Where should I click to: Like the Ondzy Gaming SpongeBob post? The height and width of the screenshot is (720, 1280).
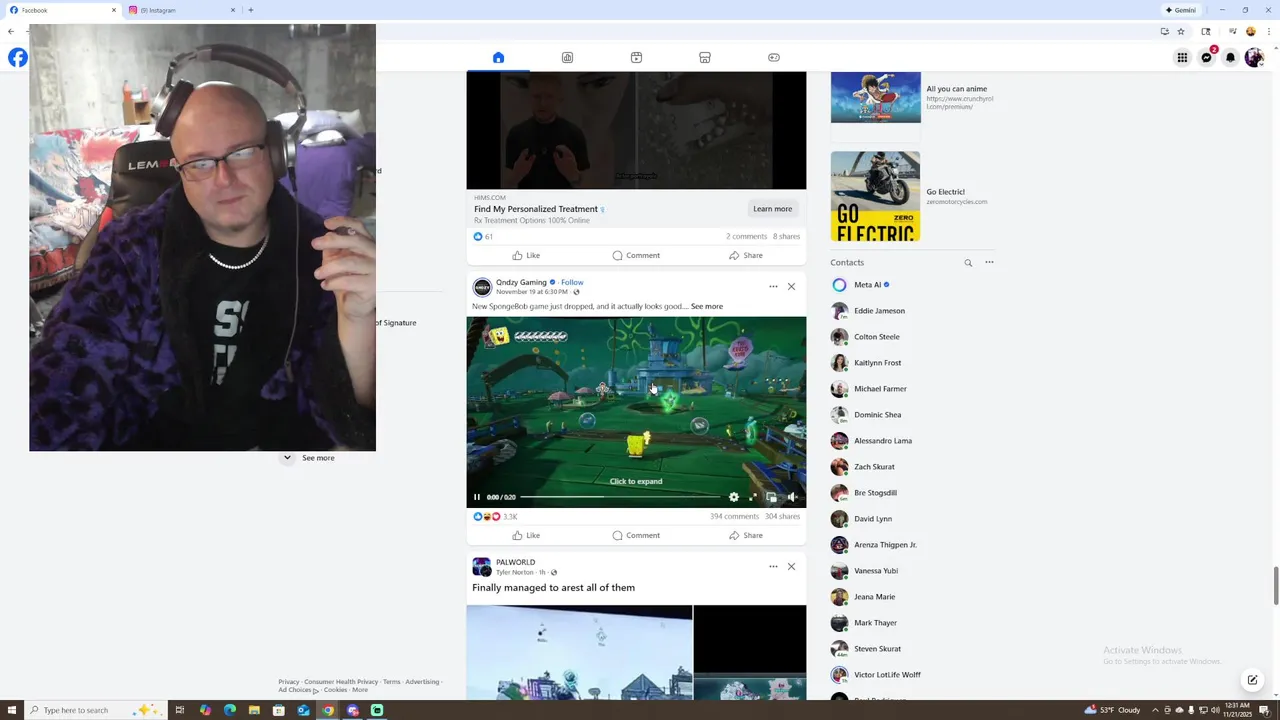pos(526,535)
